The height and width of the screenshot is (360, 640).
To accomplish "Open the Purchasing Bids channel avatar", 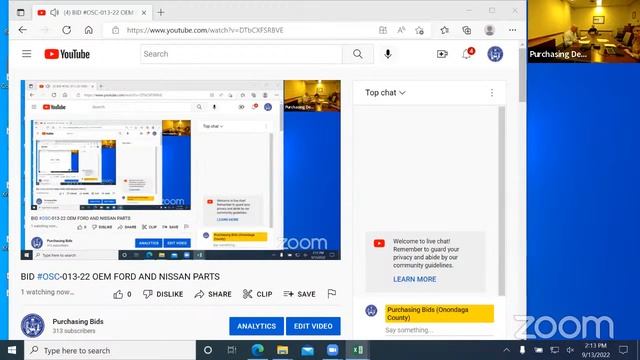I will click(33, 326).
